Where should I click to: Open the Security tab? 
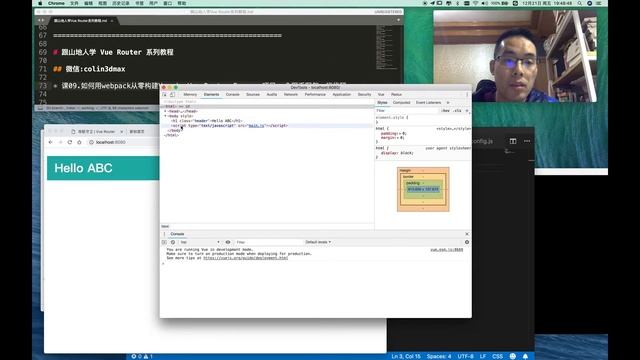click(x=364, y=94)
